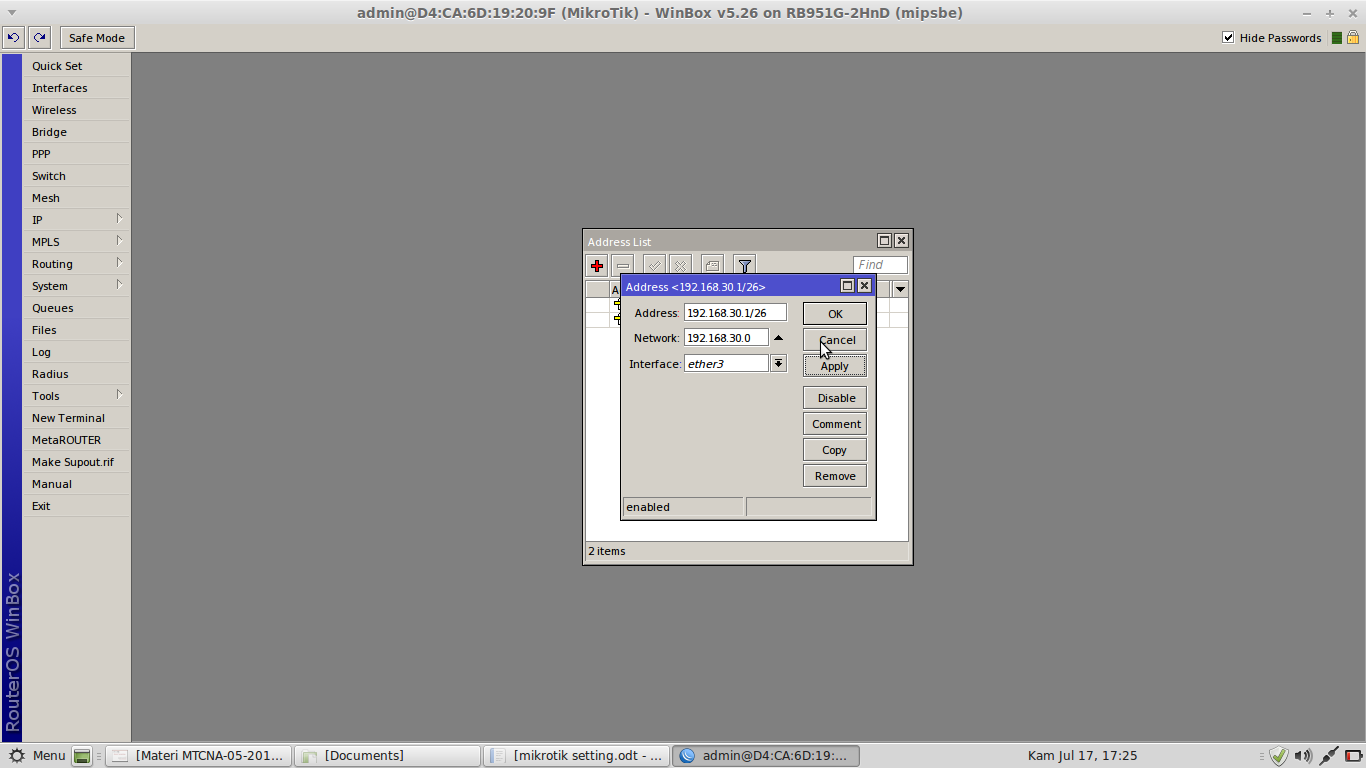Click the checkmark Enable icon in Address List toolbar
The height and width of the screenshot is (768, 1366).
654,266
